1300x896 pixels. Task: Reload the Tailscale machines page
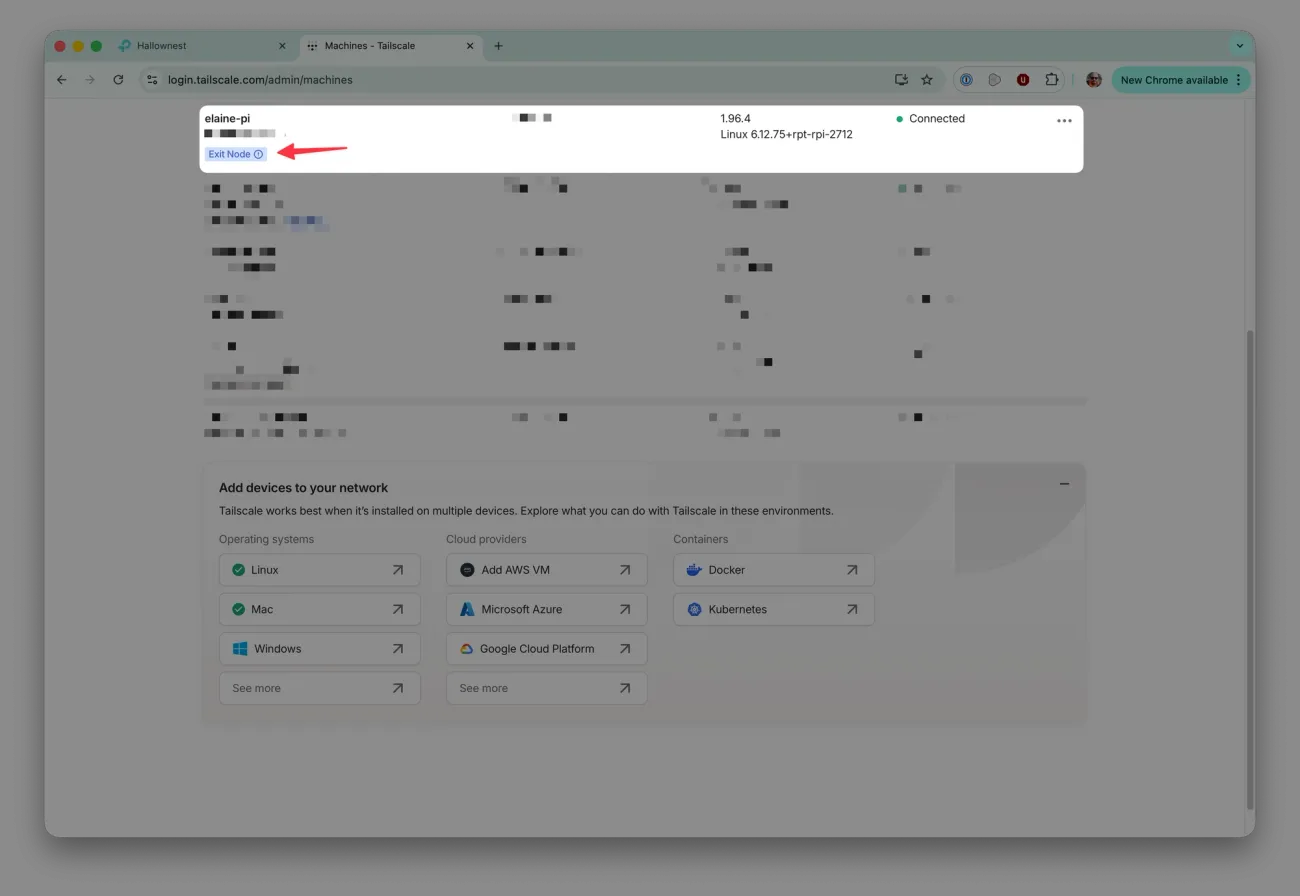click(x=118, y=79)
